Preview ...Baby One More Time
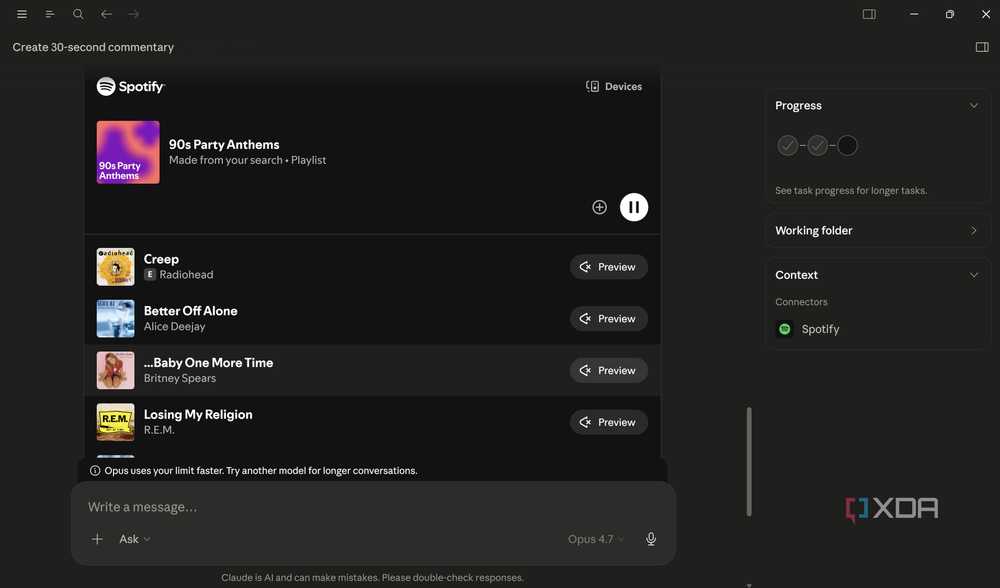This screenshot has height=588, width=1000. tap(608, 371)
